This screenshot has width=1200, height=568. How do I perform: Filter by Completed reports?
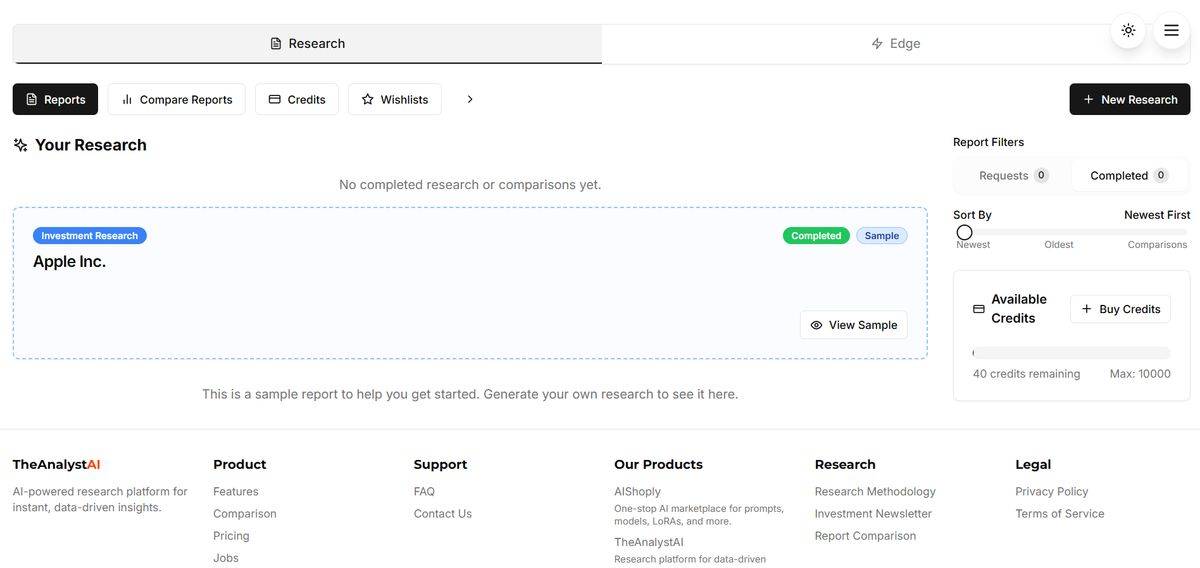[x=1128, y=175]
